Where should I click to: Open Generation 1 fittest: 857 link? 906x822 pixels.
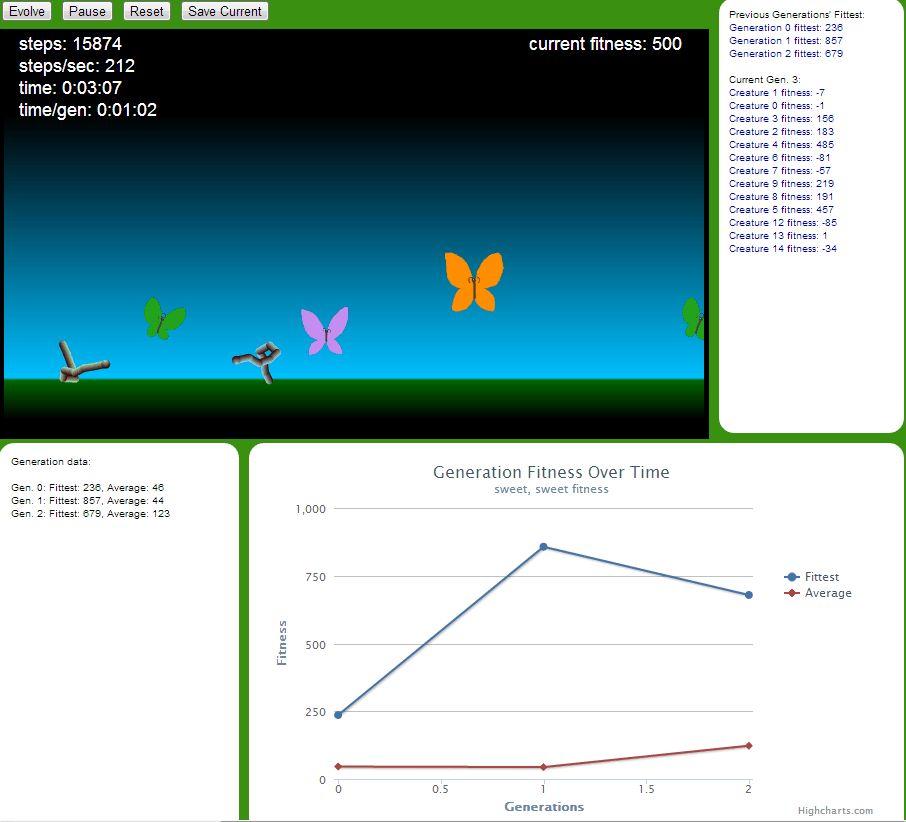coord(786,40)
